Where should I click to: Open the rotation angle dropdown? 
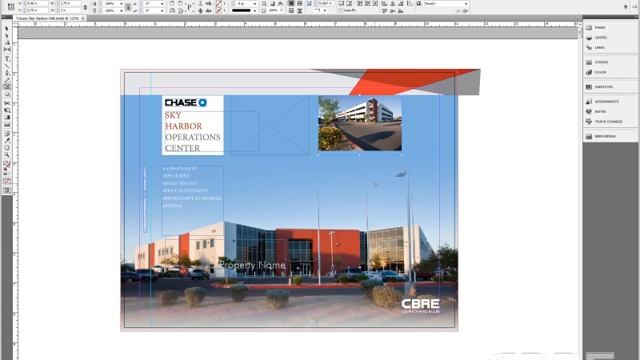(163, 4)
